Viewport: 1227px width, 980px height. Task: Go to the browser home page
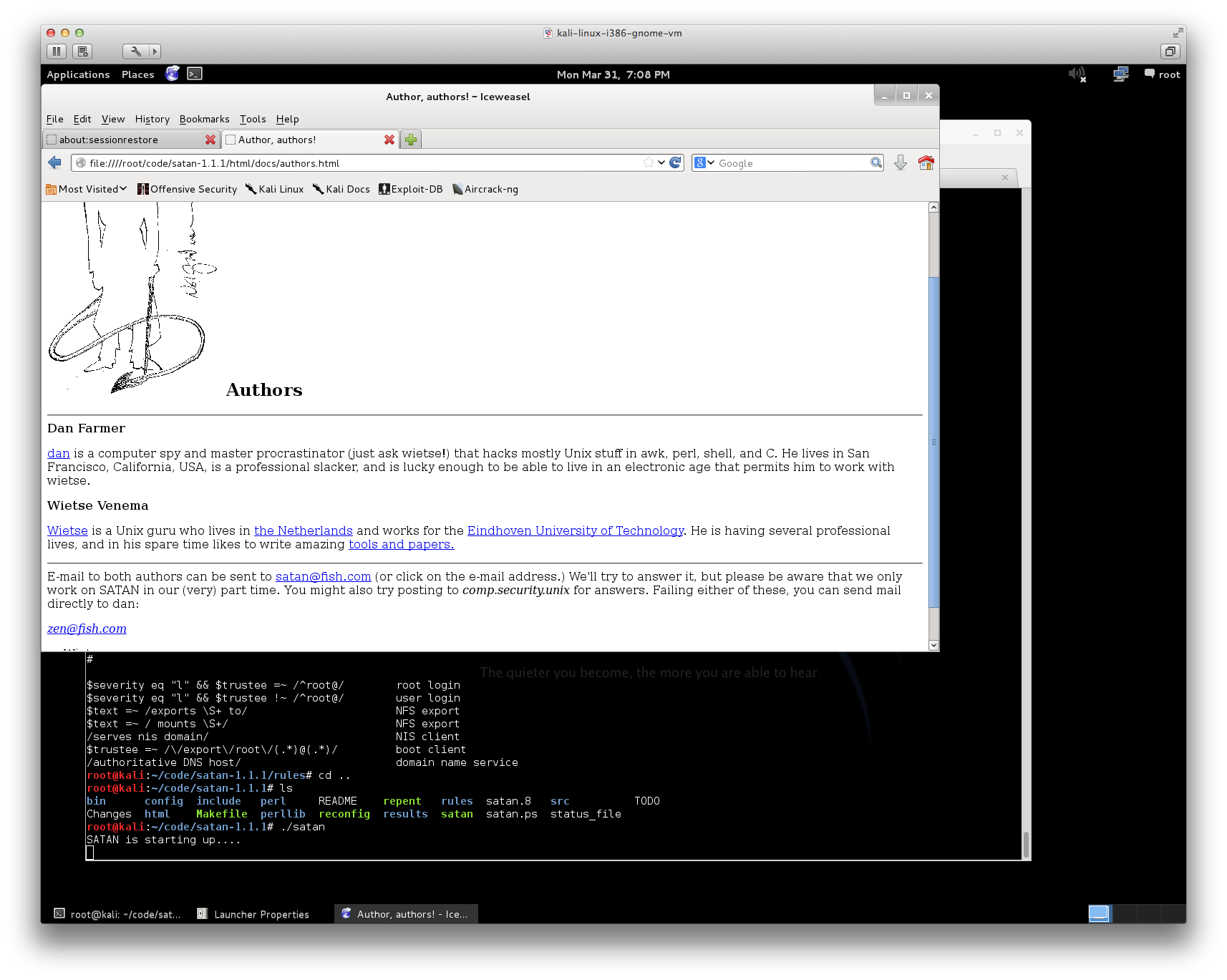point(926,162)
